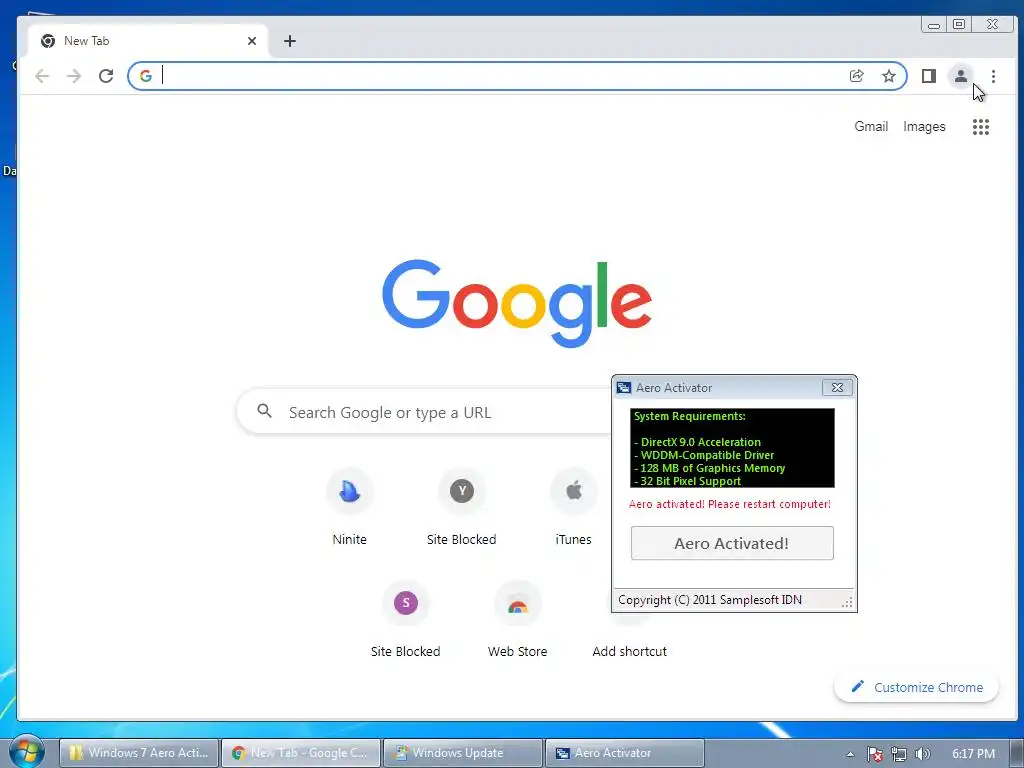Click the Aero Activated! button
This screenshot has width=1024, height=768.
tap(732, 543)
